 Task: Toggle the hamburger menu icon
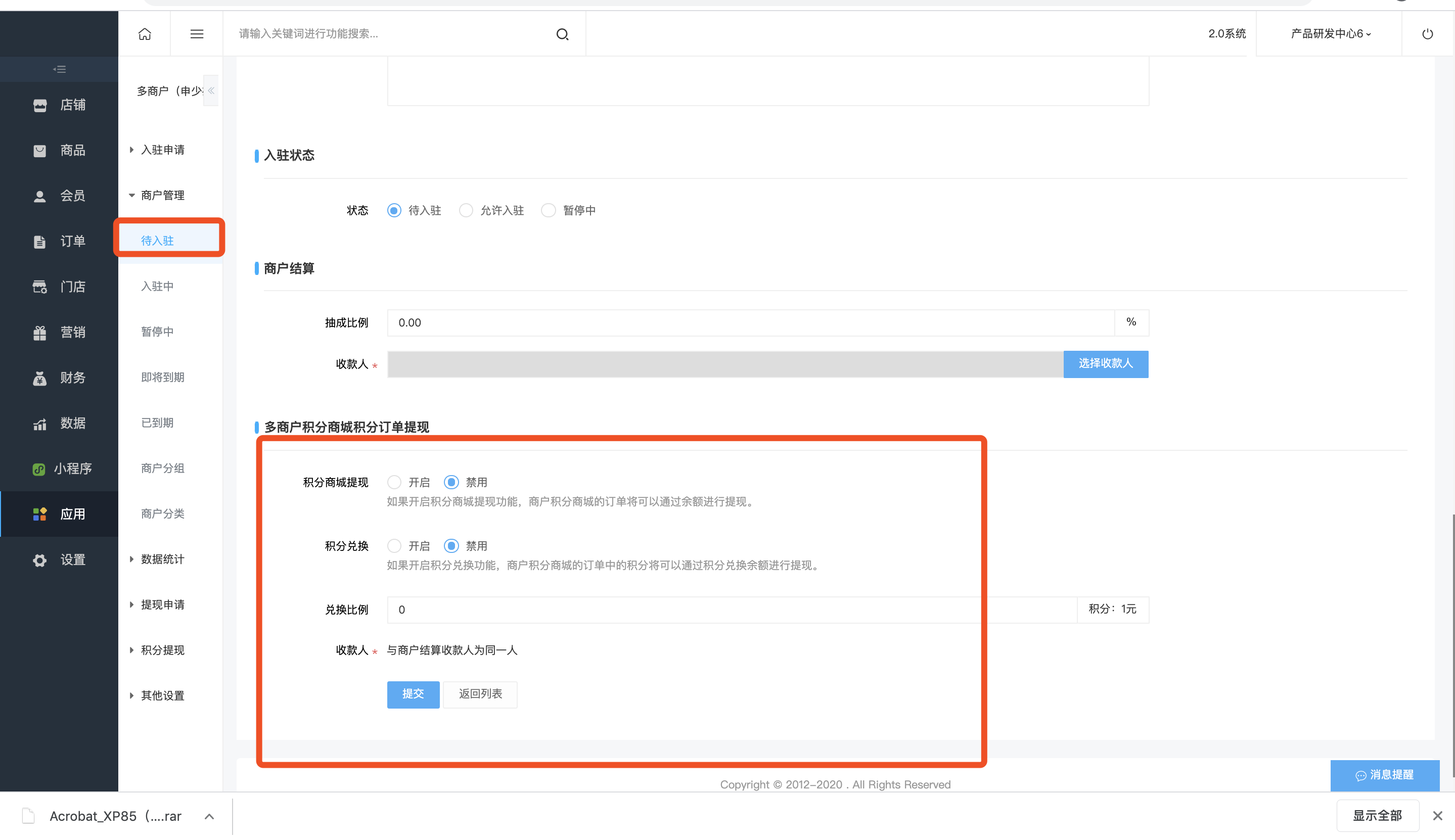197,34
